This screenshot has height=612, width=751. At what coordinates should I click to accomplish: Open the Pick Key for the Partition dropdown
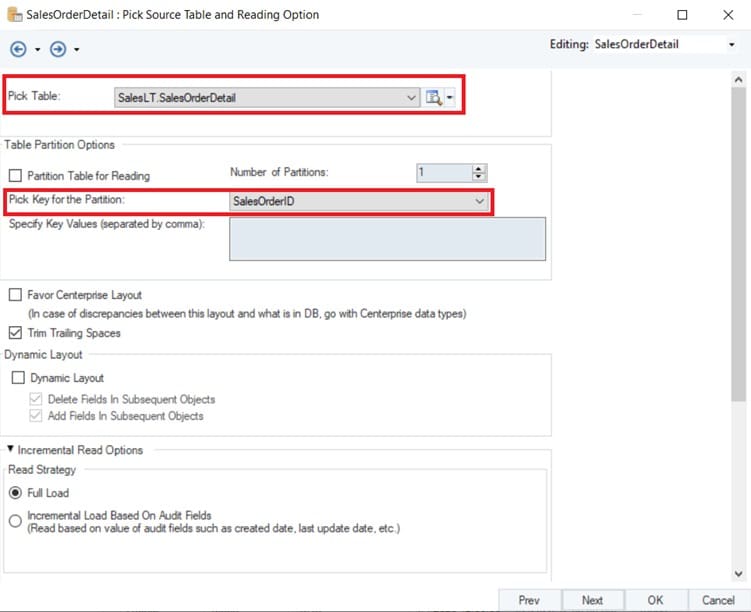(x=479, y=201)
